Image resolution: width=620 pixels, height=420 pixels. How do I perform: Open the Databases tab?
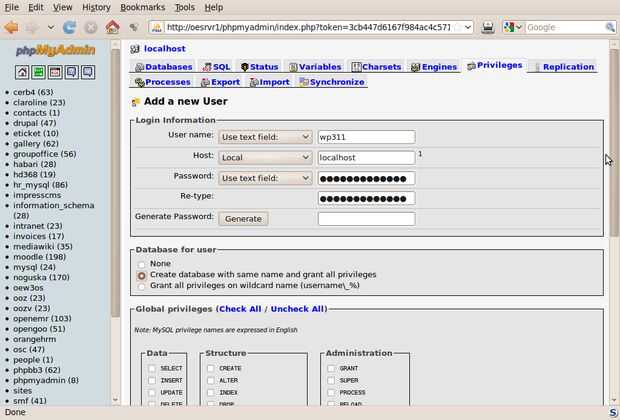click(164, 67)
